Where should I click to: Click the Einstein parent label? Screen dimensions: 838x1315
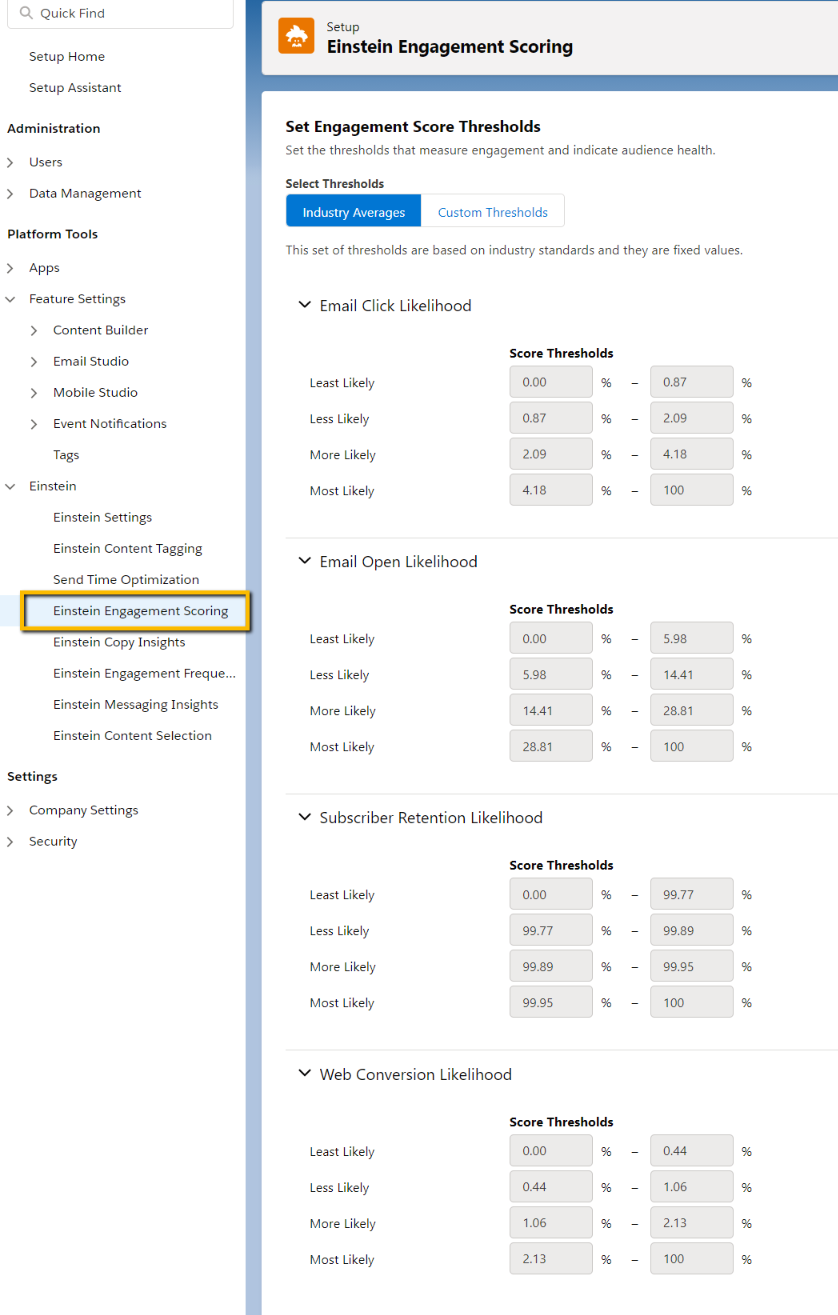coord(53,486)
